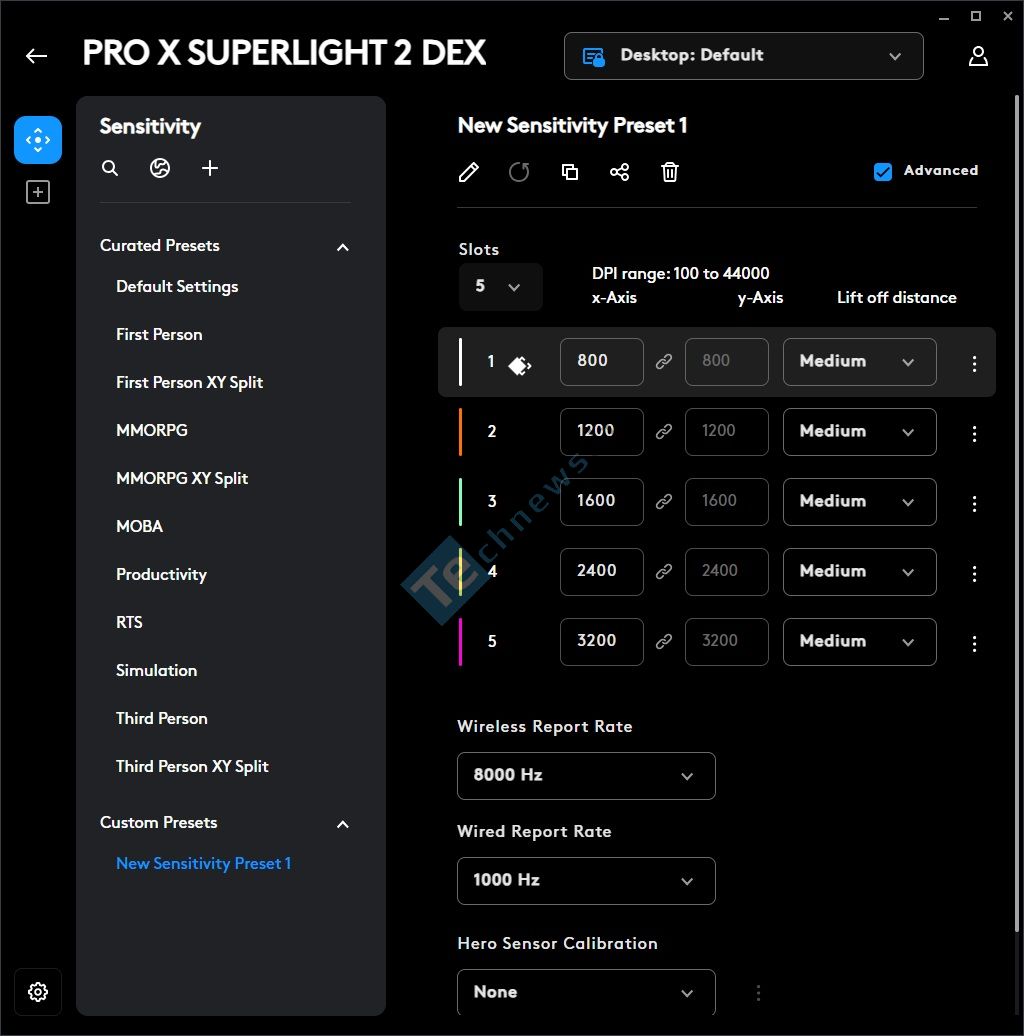Open the Slots count dropdown

pyautogui.click(x=500, y=287)
